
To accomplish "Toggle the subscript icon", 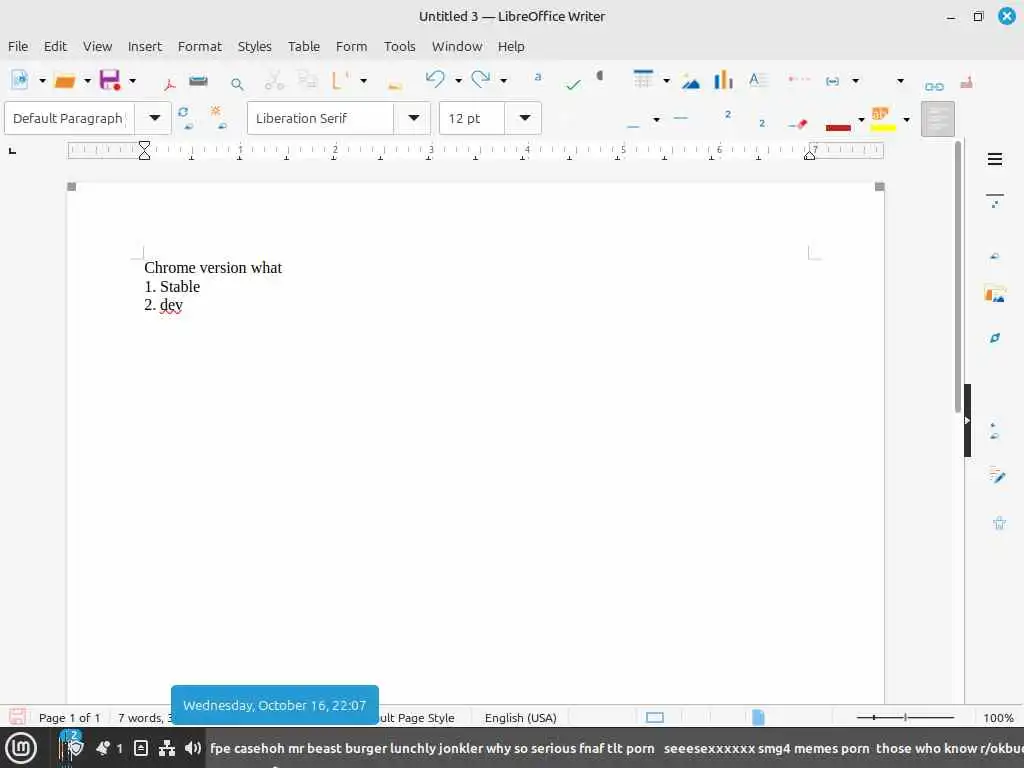I will 761,123.
